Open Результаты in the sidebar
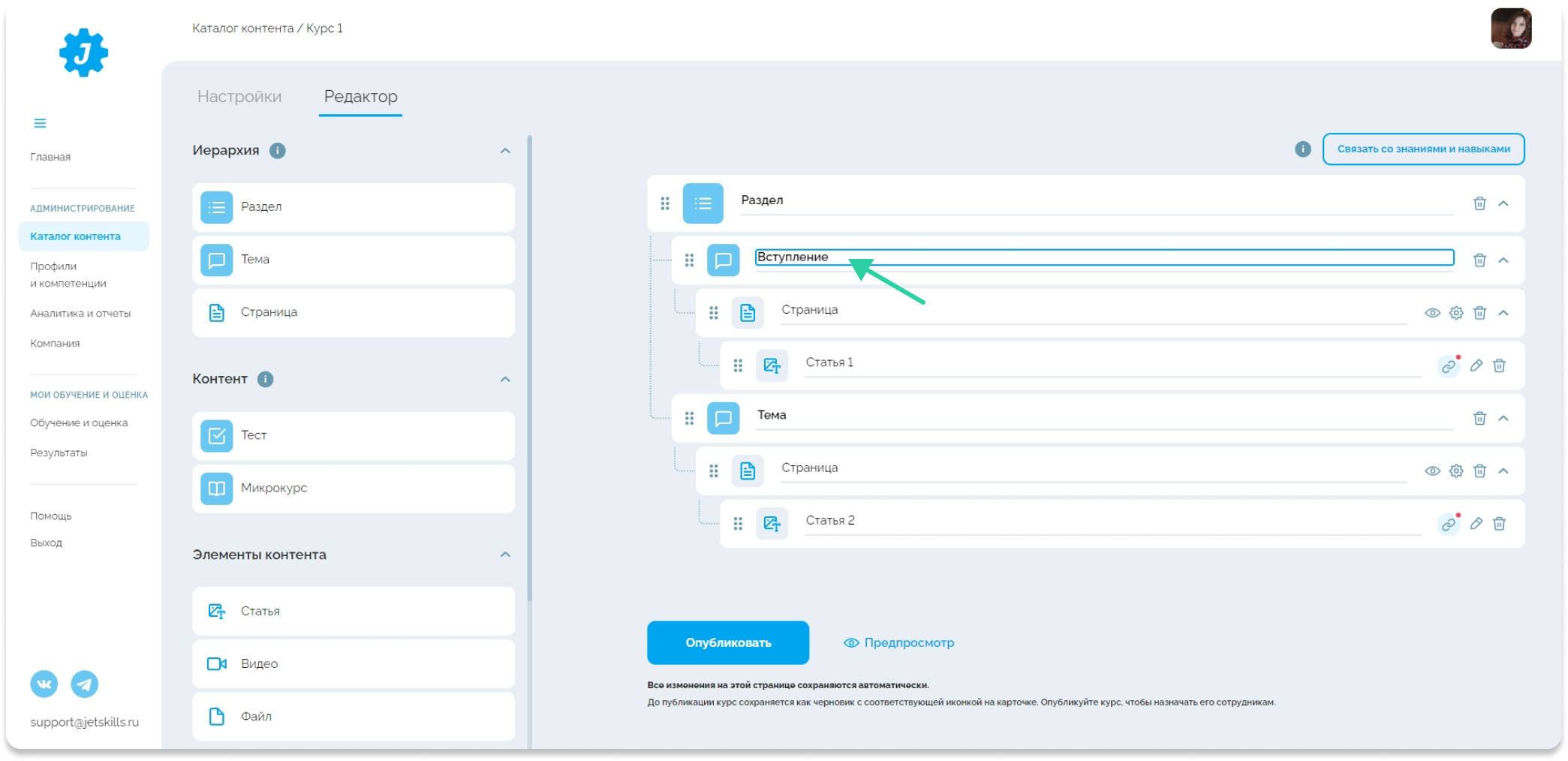The width and height of the screenshot is (1568, 761). pyautogui.click(x=59, y=453)
